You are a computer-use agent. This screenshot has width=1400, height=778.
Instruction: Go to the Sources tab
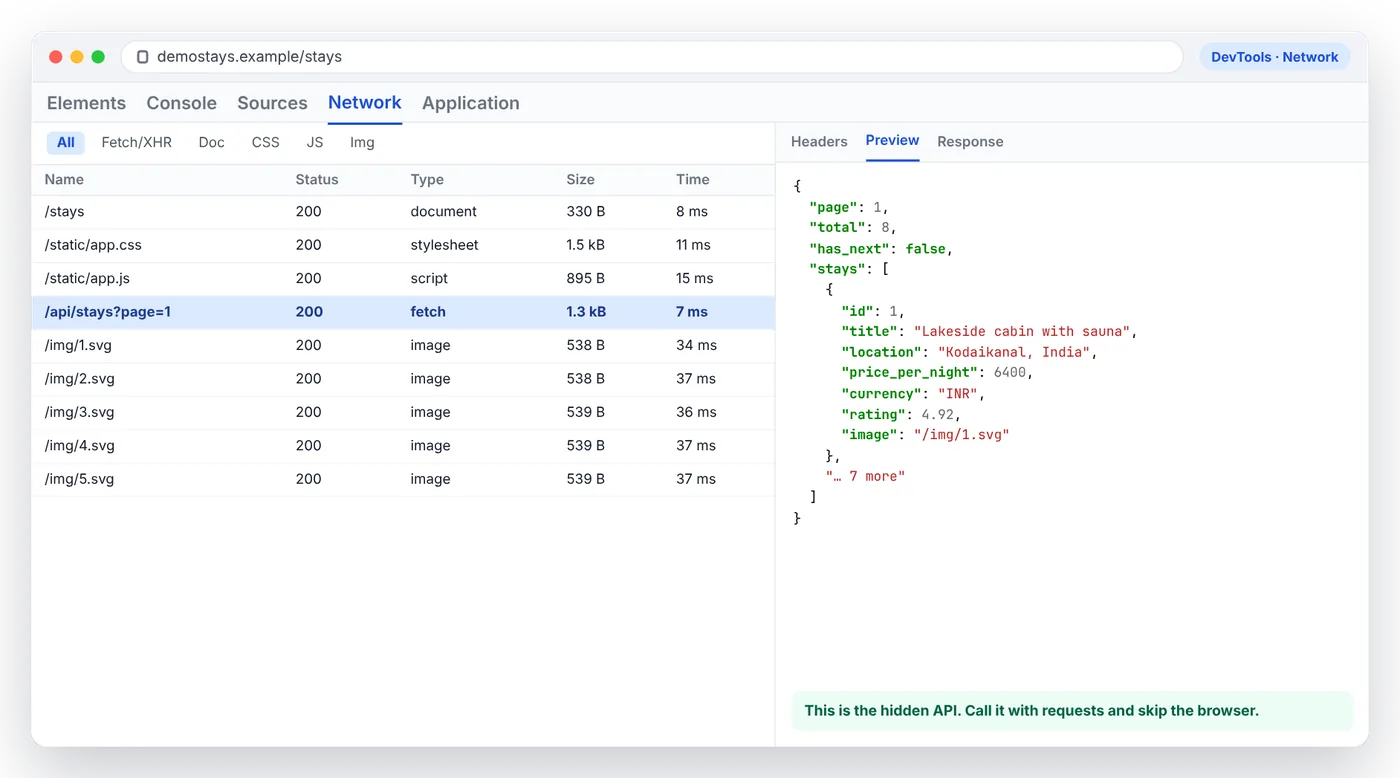point(272,103)
